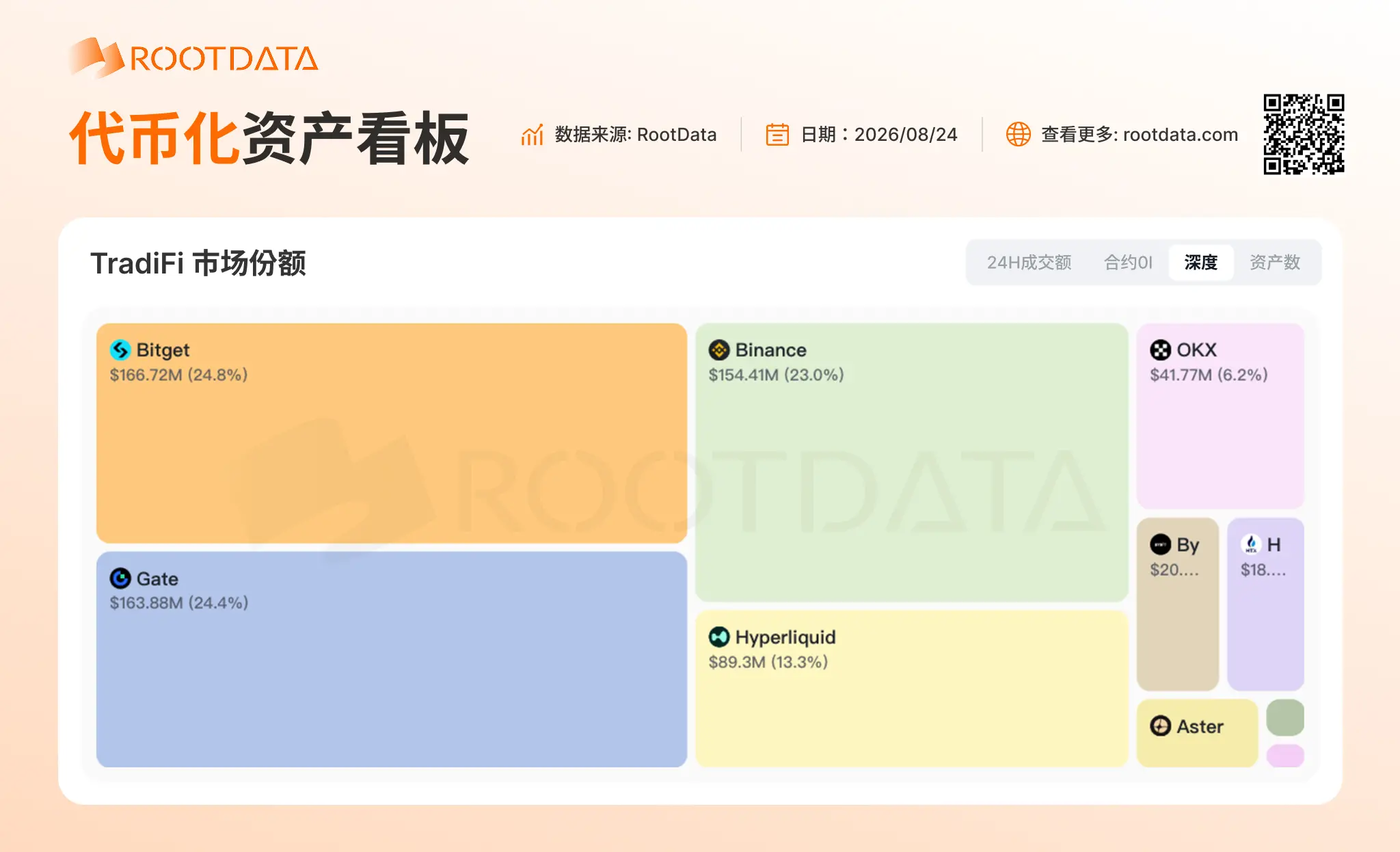Viewport: 1400px width, 852px height.
Task: Click the Binance name label
Action: click(771, 350)
